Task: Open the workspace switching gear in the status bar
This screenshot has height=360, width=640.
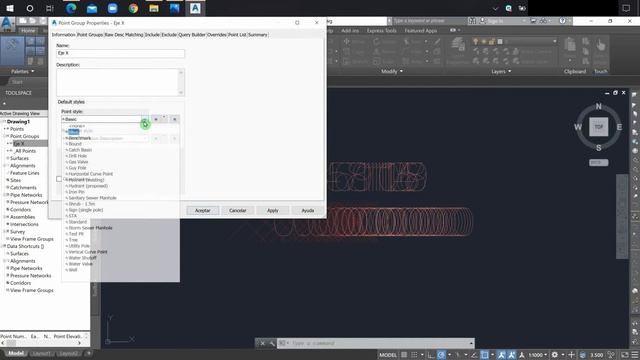Action: tap(554, 355)
